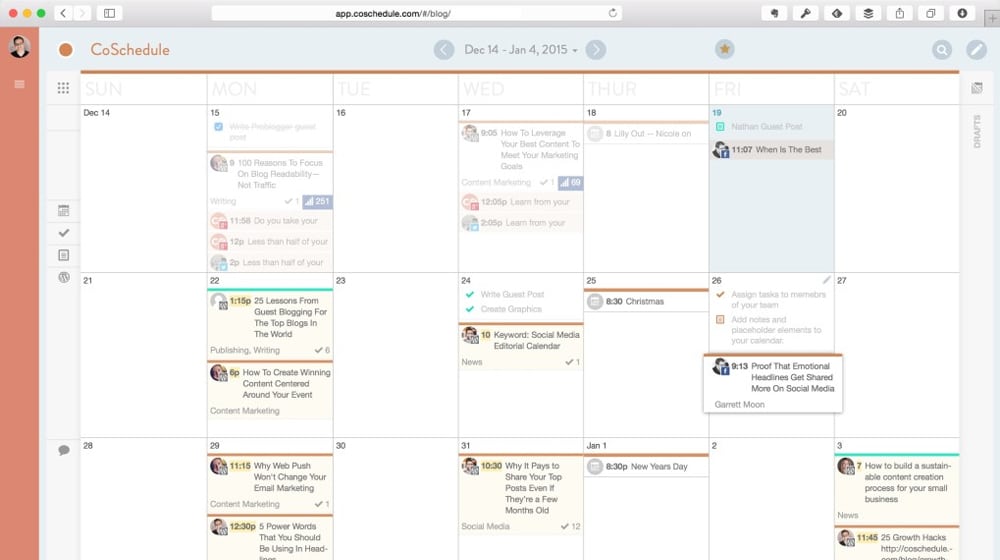Open 2p Less than half of your message
Viewport: 1000px width, 560px height.
pyautogui.click(x=270, y=262)
